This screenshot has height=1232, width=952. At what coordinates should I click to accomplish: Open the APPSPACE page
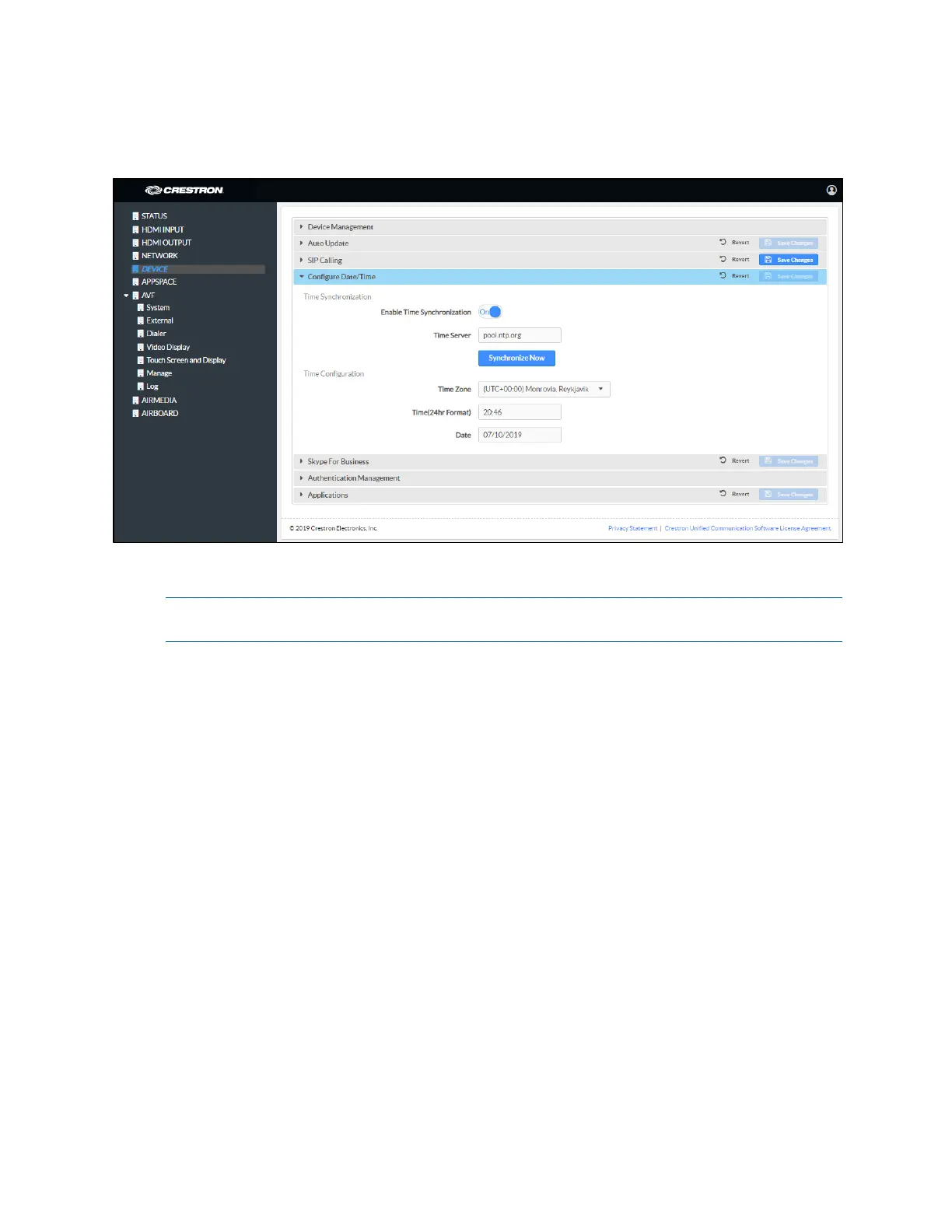[159, 282]
